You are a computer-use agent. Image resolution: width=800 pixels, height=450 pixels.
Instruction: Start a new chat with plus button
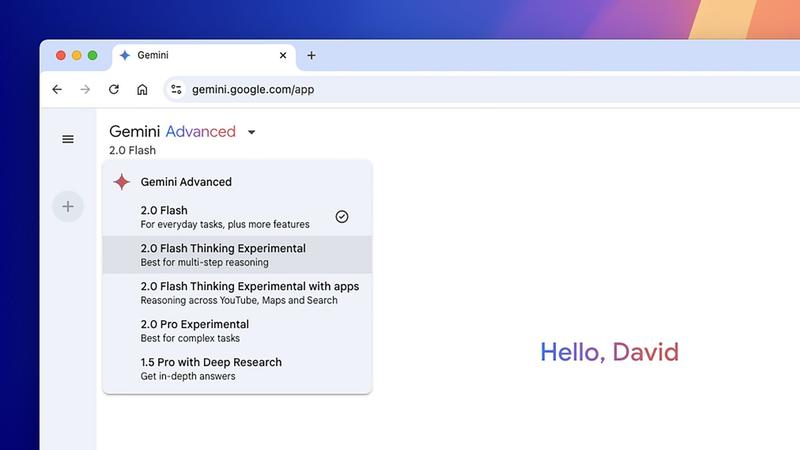[68, 207]
